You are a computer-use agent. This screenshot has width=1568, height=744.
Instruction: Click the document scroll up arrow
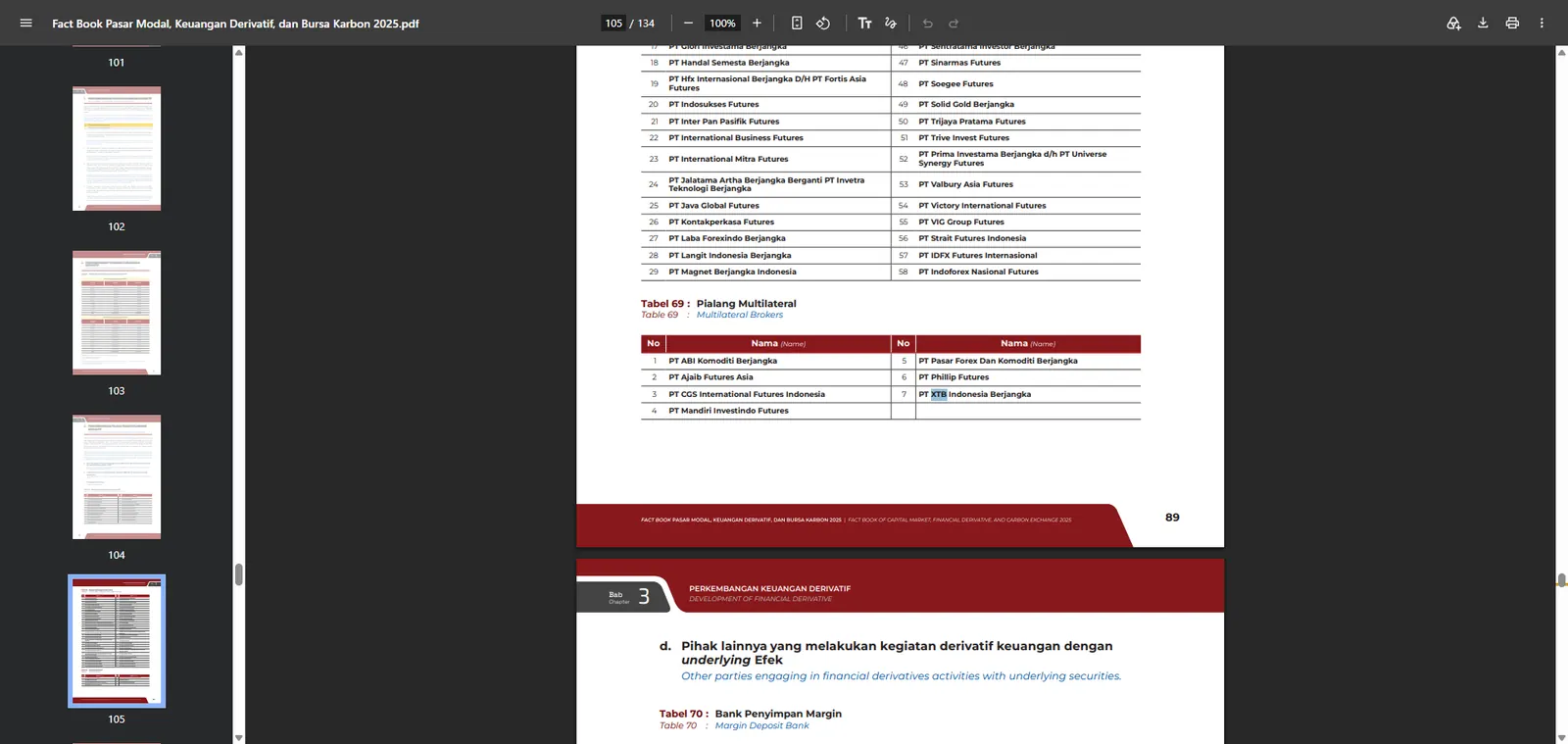click(1561, 52)
